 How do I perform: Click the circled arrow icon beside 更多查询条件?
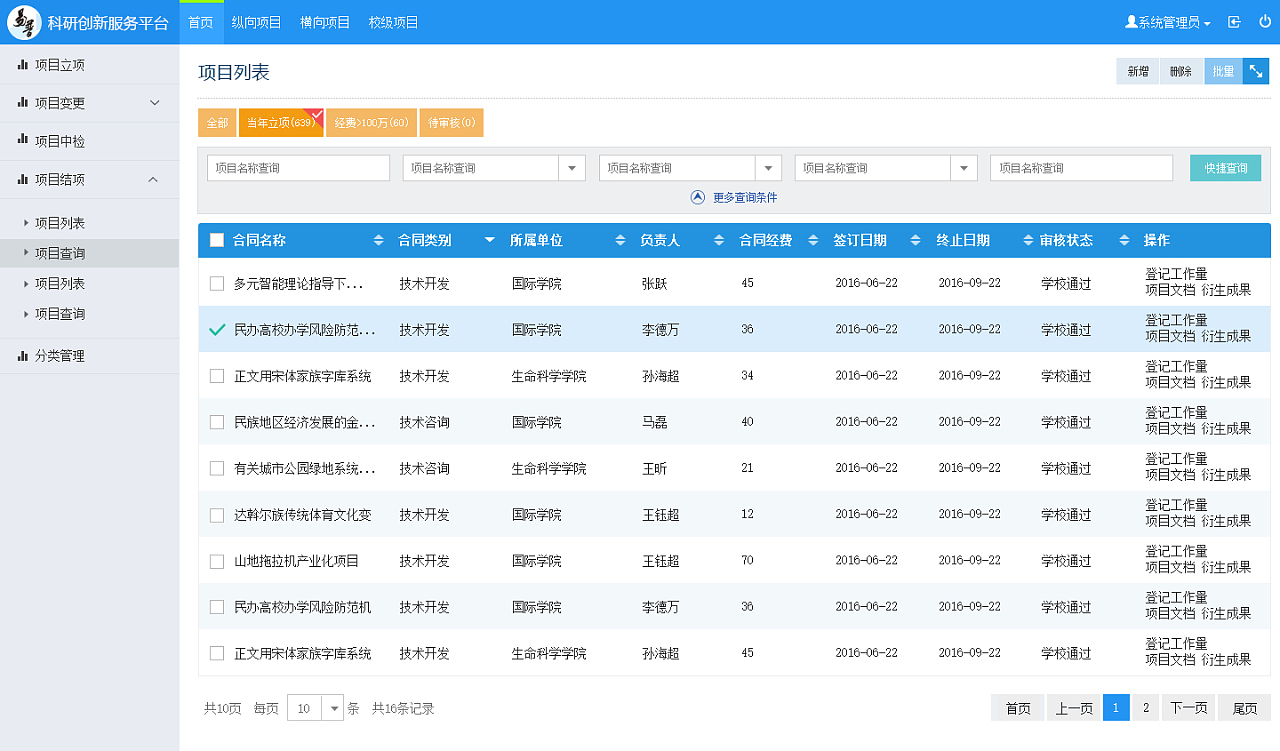(x=698, y=196)
